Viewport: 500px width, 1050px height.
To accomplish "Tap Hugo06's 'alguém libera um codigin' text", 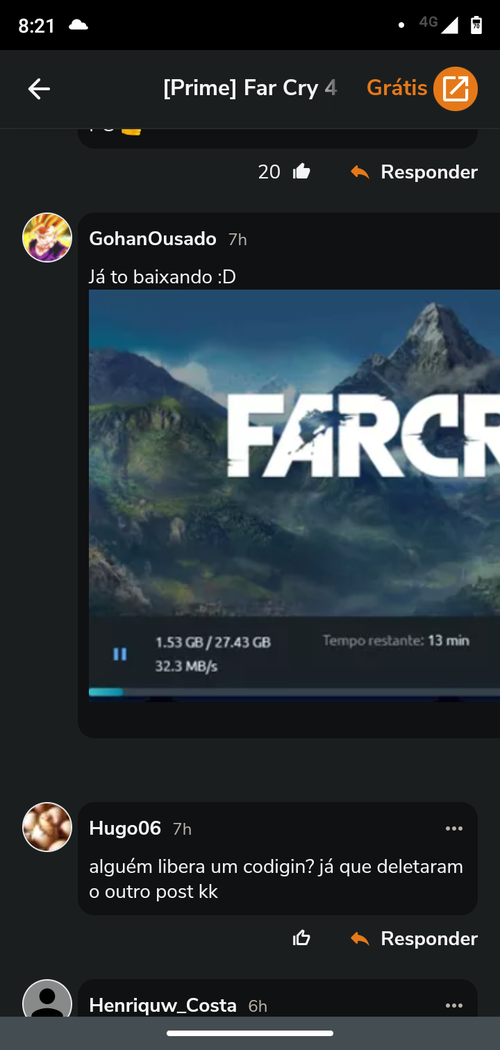I will pyautogui.click(x=276, y=880).
